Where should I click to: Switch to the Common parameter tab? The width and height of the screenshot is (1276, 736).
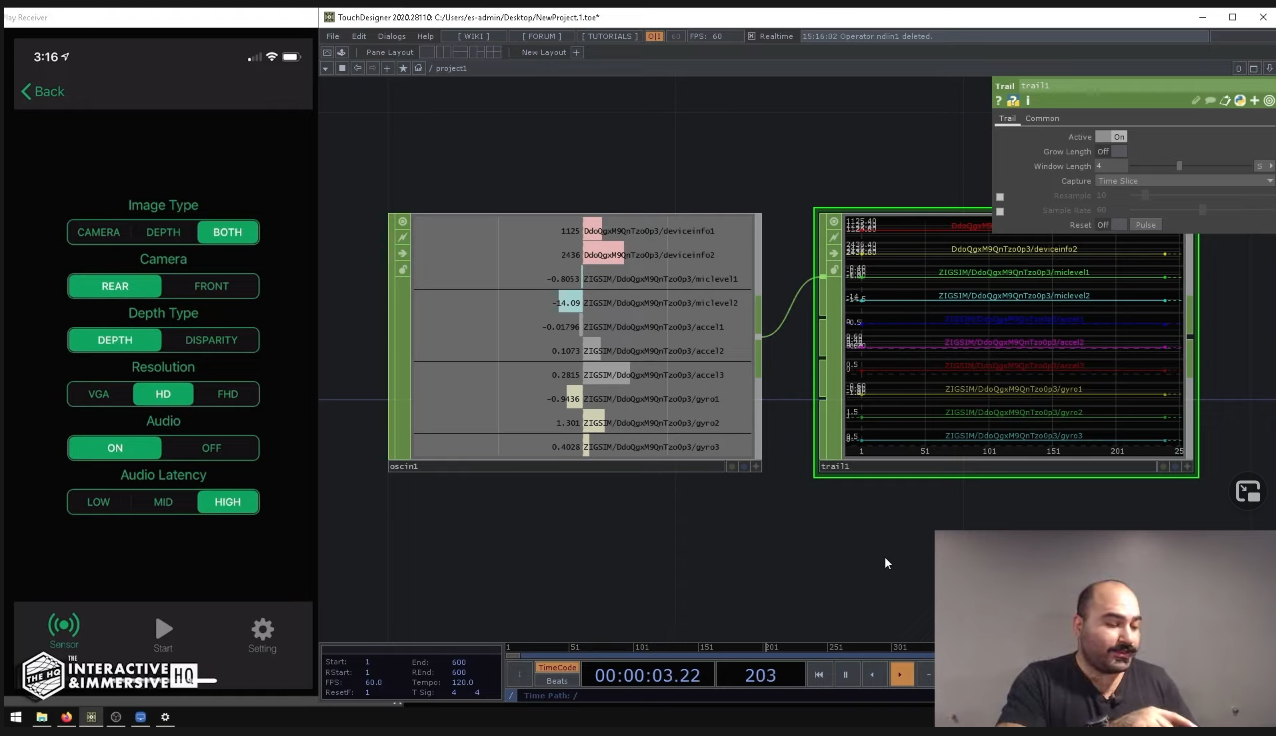[1041, 118]
